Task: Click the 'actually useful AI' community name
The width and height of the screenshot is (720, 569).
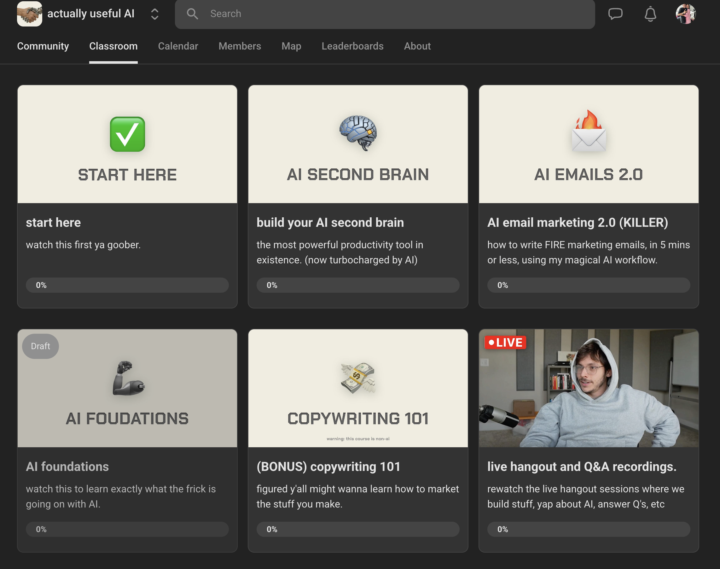Action: click(91, 14)
